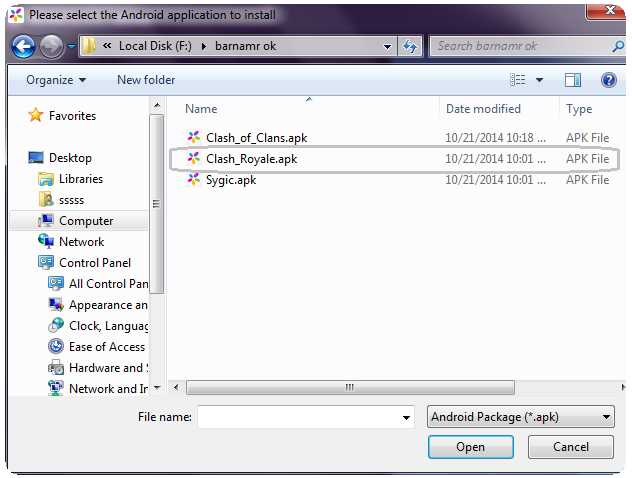
Task: Click the Back navigation arrow button
Action: (x=23, y=47)
